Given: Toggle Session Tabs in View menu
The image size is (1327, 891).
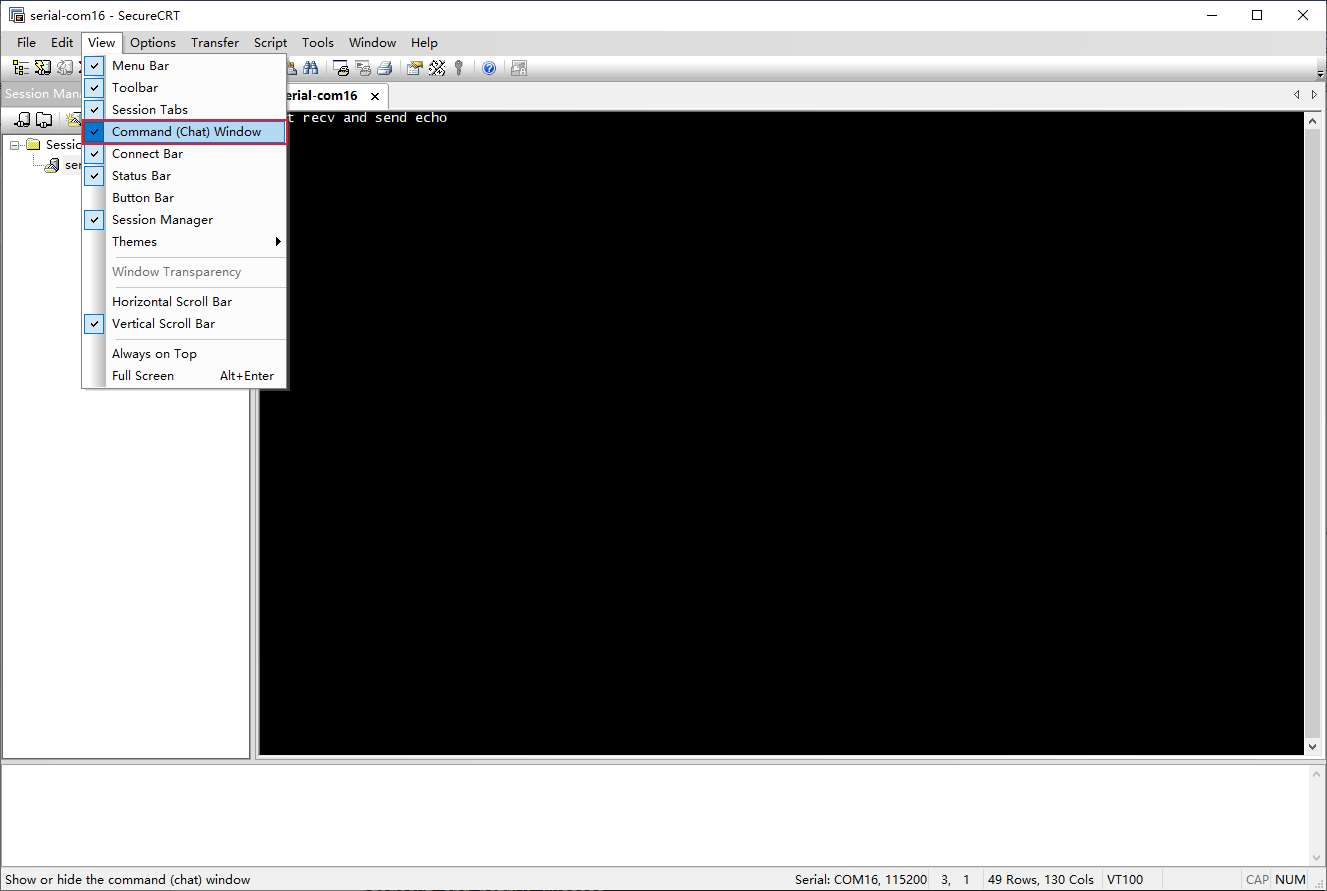Looking at the screenshot, I should 185,110.
